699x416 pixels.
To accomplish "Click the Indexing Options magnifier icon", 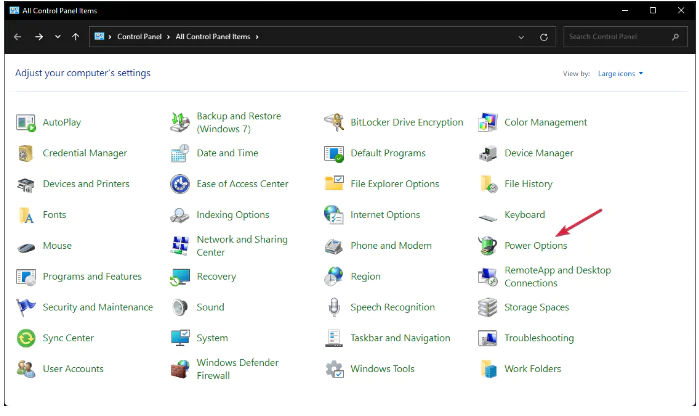I will 180,215.
